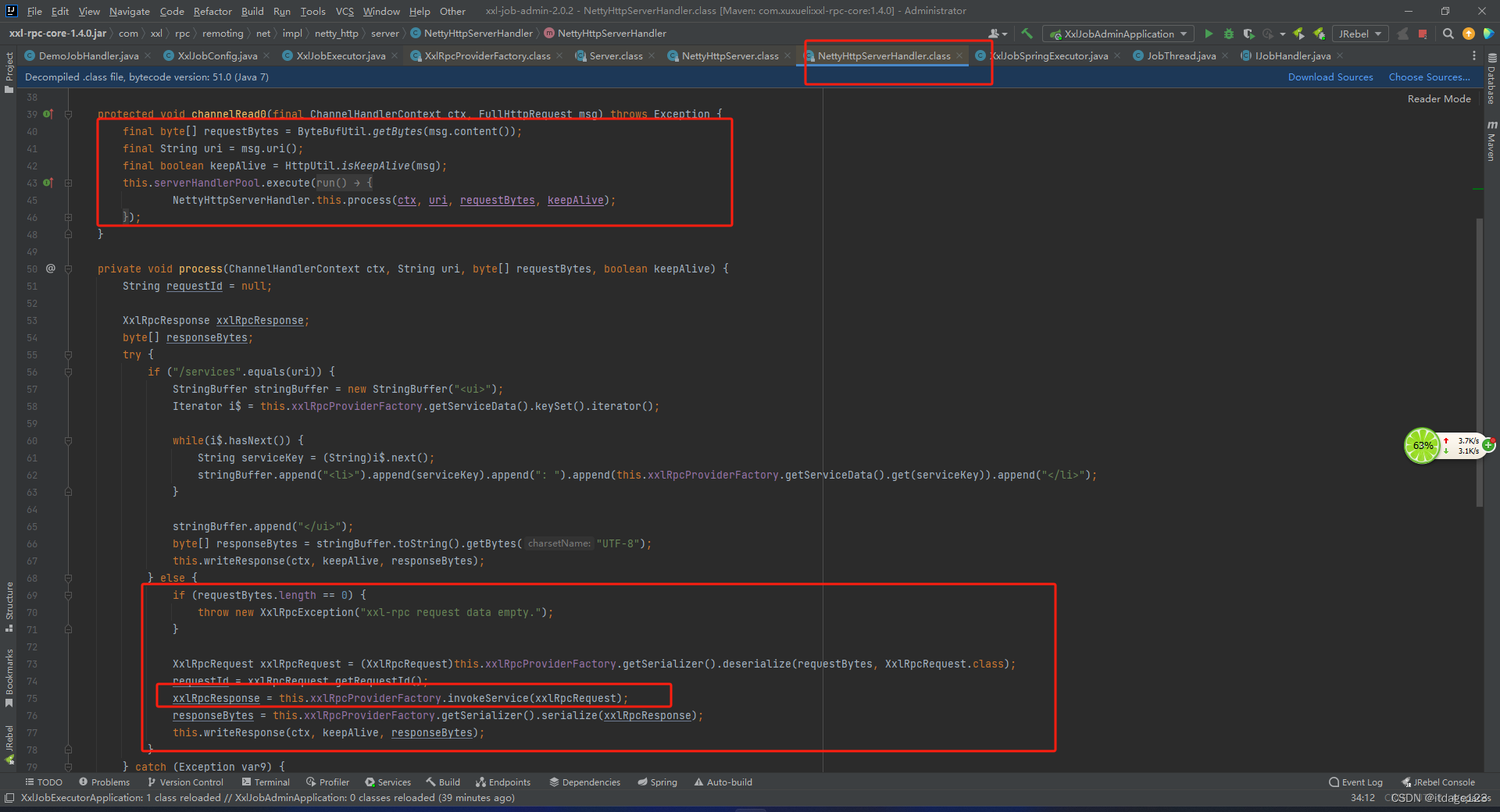Viewport: 1500px width, 812px height.
Task: Open the Problems tool window
Action: tap(104, 782)
